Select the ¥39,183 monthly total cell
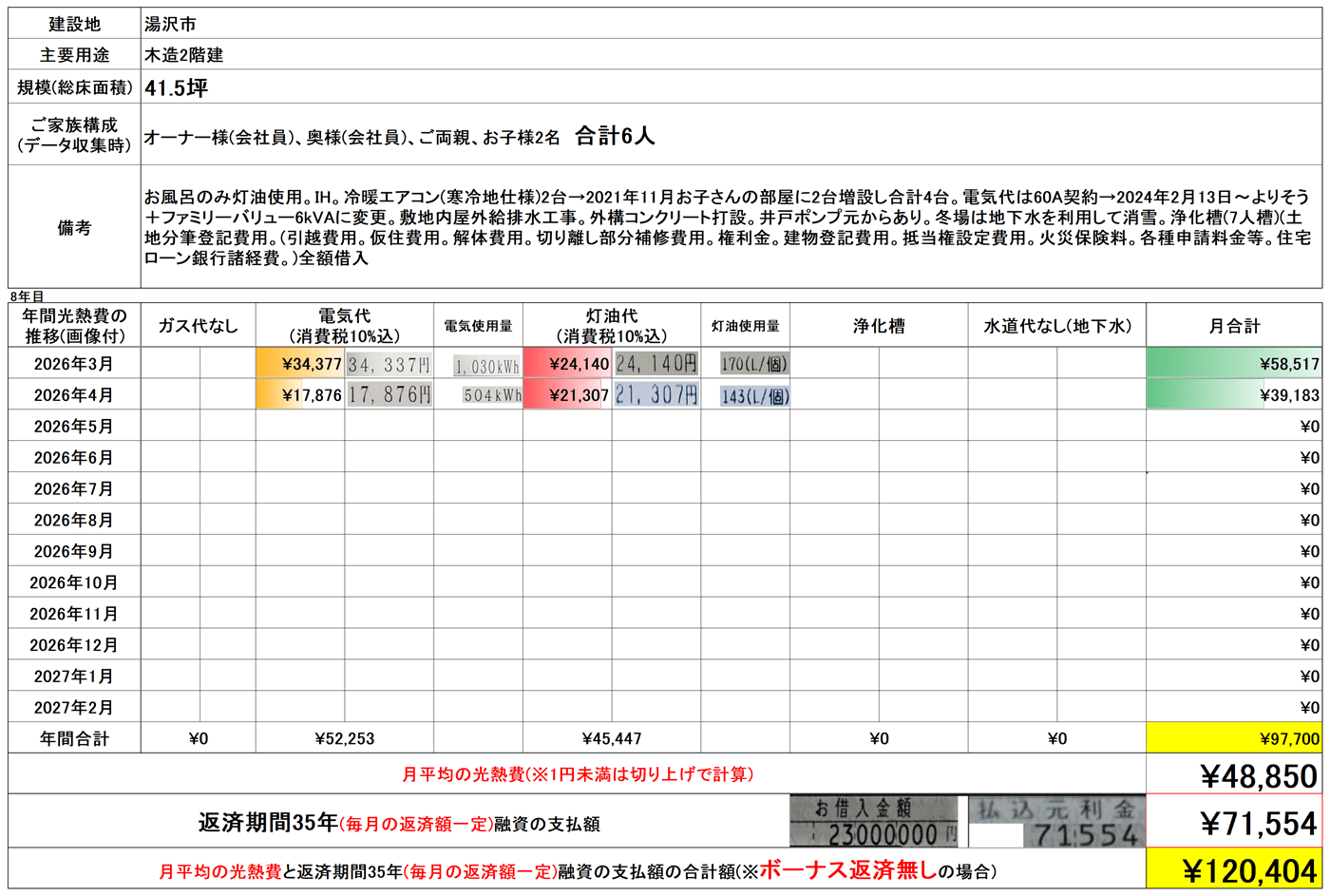 coord(1234,395)
